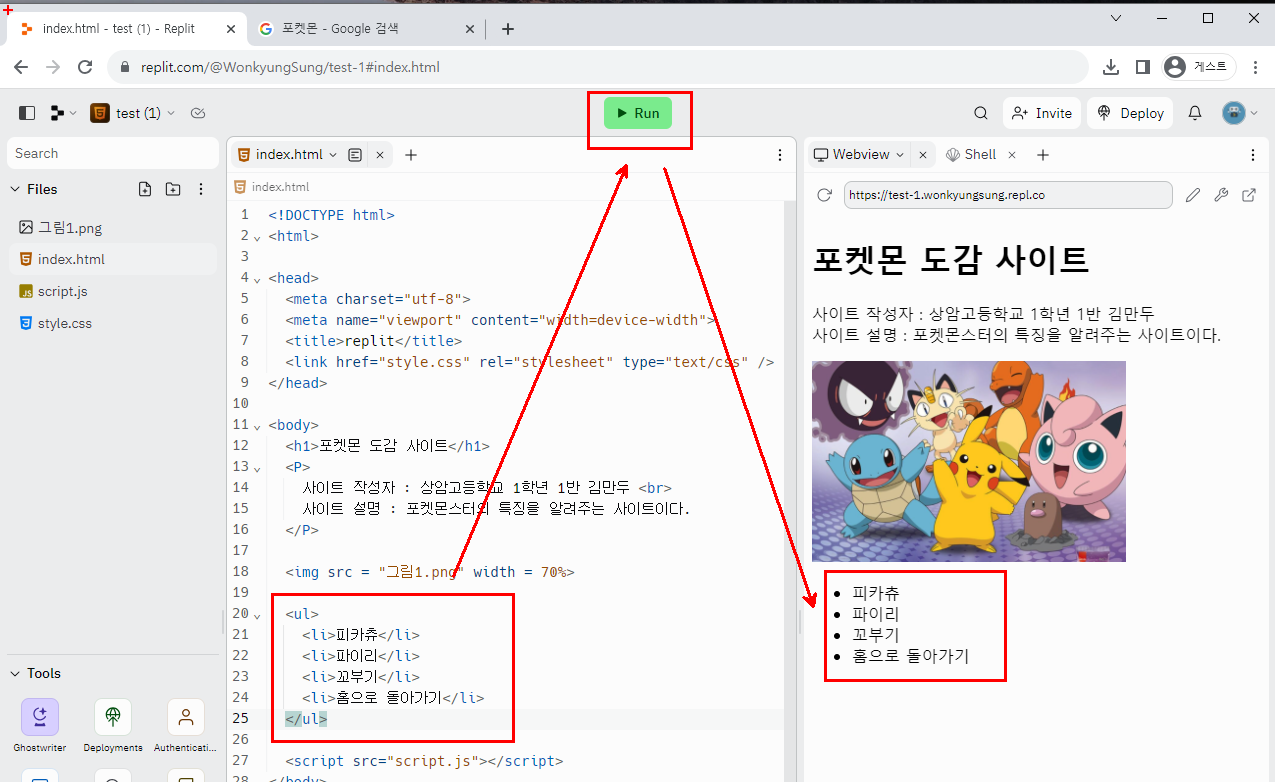The width and height of the screenshot is (1275, 782).
Task: Switch to the Shell tab
Action: pos(971,155)
